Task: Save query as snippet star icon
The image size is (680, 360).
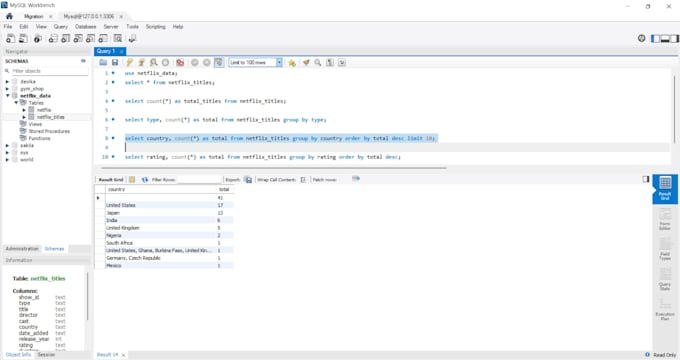Action: pos(292,62)
